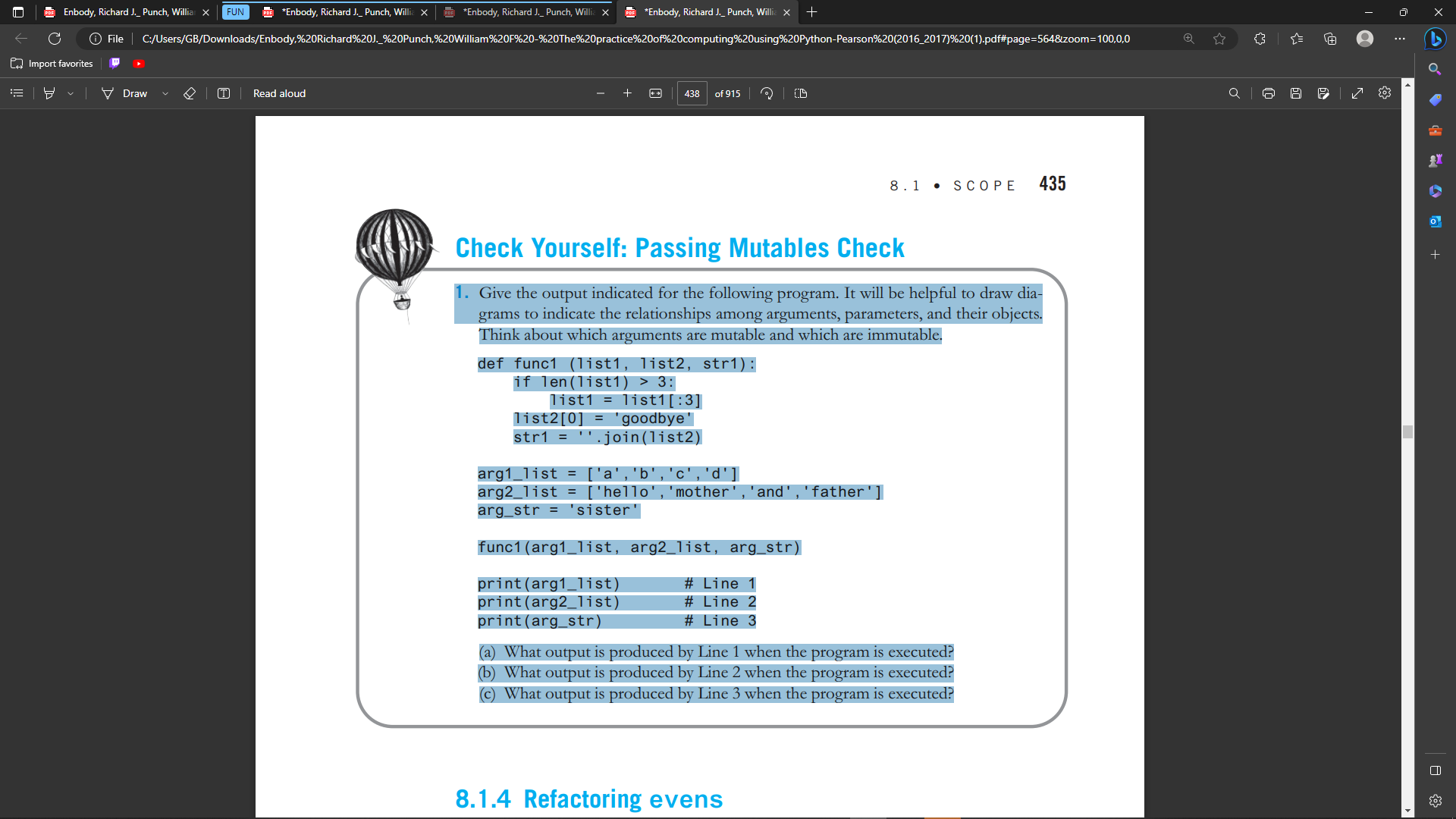Switch to two-page view layout
This screenshot has width=1456, height=819.
tap(801, 93)
